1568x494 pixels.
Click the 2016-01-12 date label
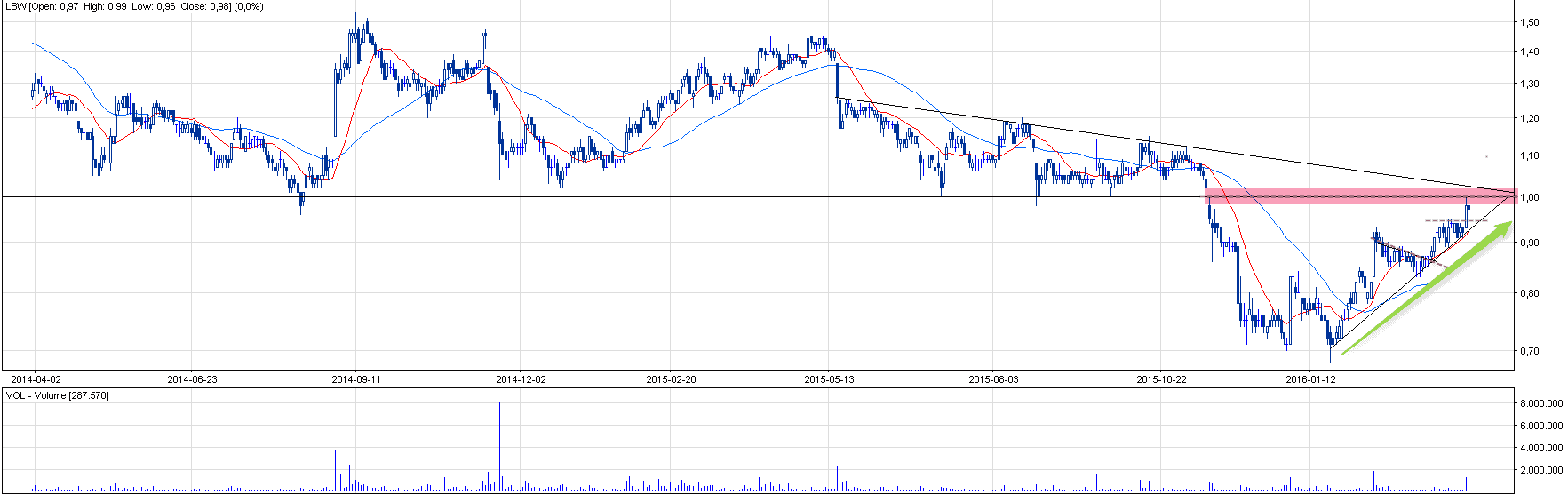click(x=1311, y=379)
